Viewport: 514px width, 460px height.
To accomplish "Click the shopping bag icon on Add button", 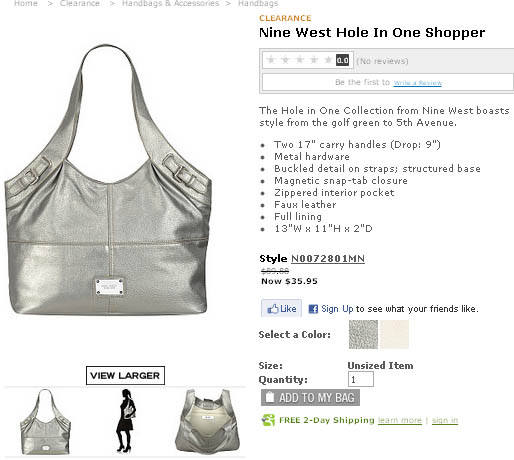I will [270, 397].
